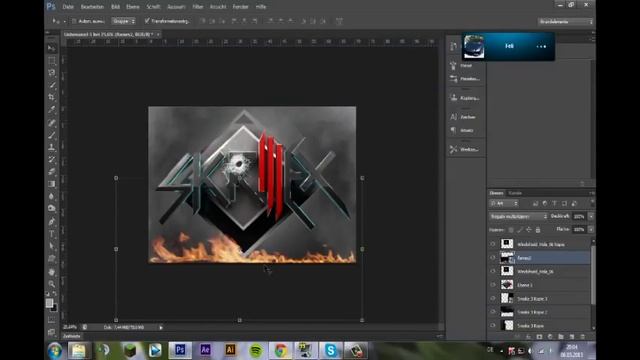Open Illustrator from the taskbar
Viewport: 640px width, 360px height.
coord(230,350)
